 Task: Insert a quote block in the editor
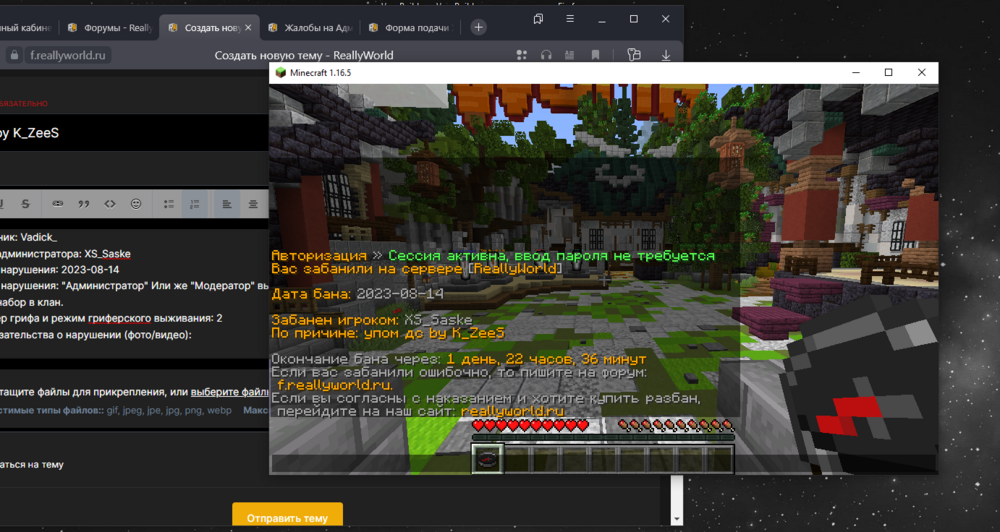point(84,204)
